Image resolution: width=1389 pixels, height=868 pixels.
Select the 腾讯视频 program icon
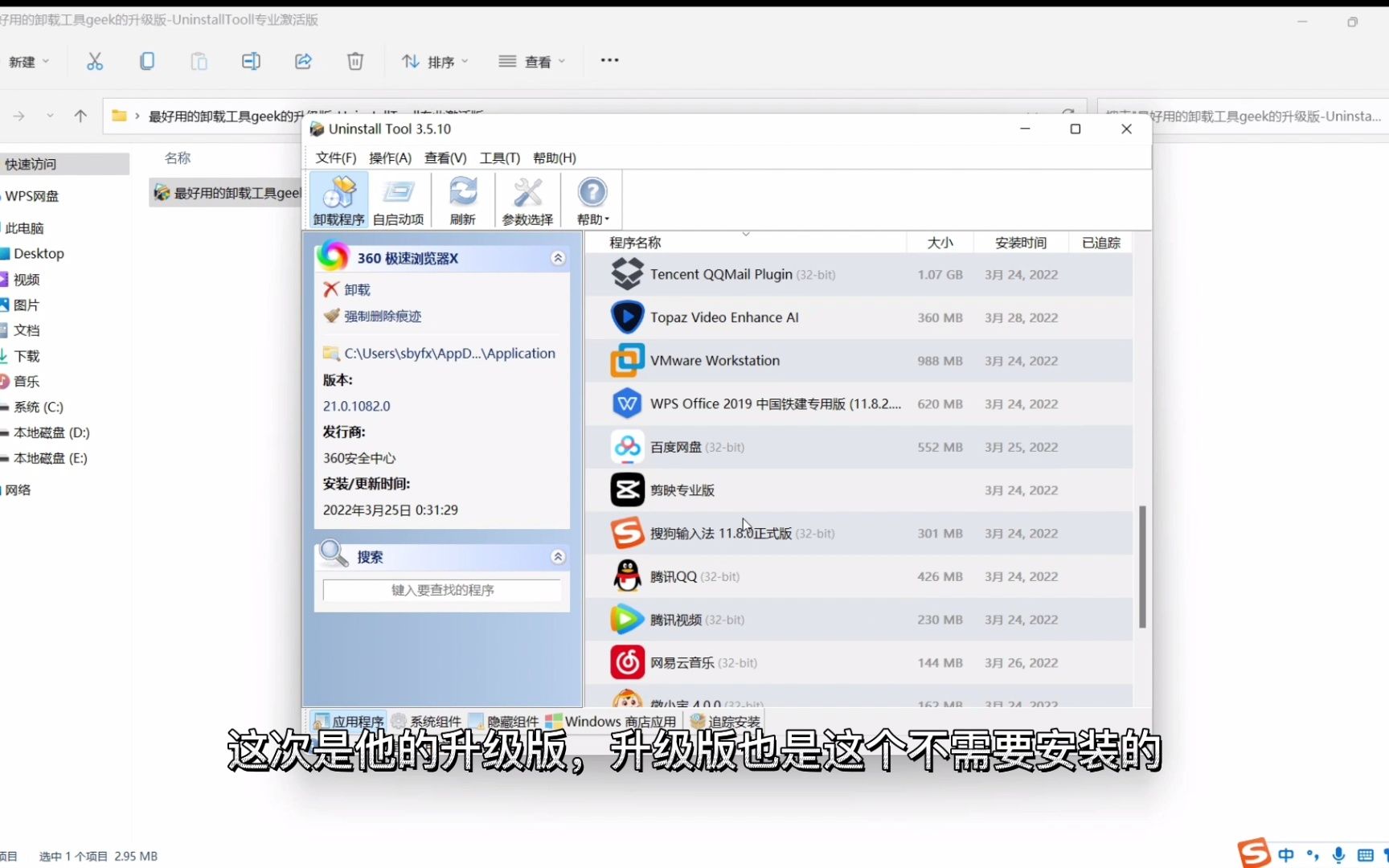[x=627, y=620]
